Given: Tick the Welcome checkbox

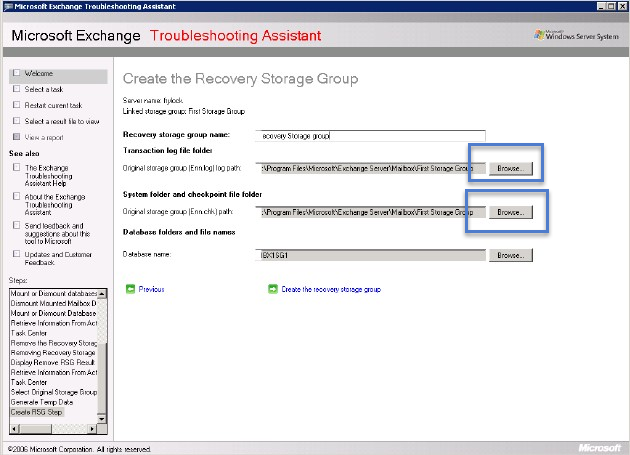Looking at the screenshot, I should (16, 73).
